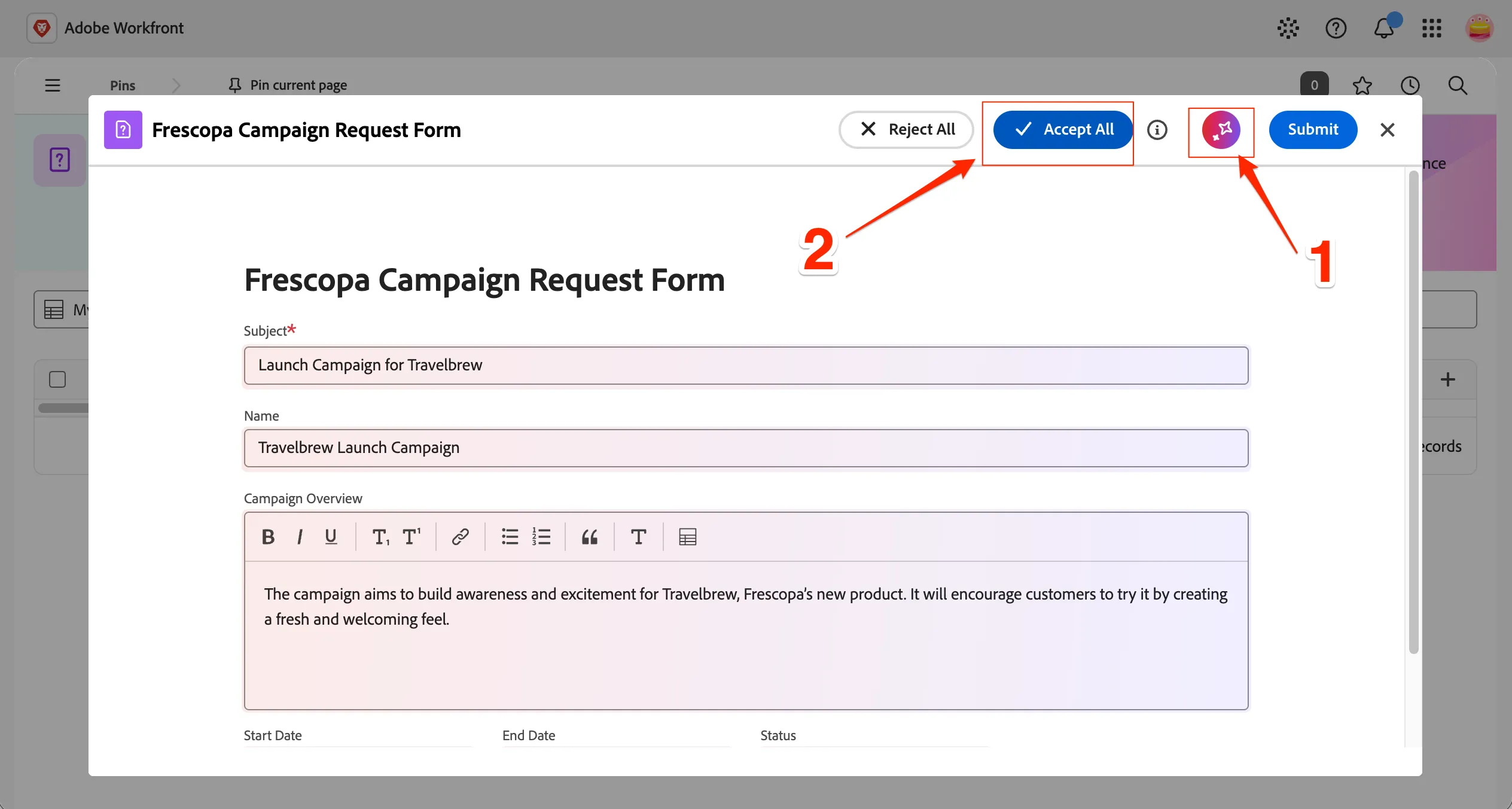Check the select-all checkbox in background table
This screenshot has width=1512, height=809.
pyautogui.click(x=57, y=379)
